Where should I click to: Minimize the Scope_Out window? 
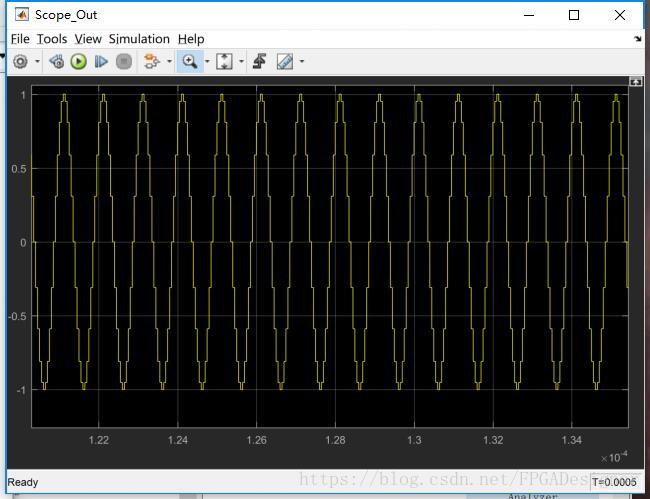[529, 15]
